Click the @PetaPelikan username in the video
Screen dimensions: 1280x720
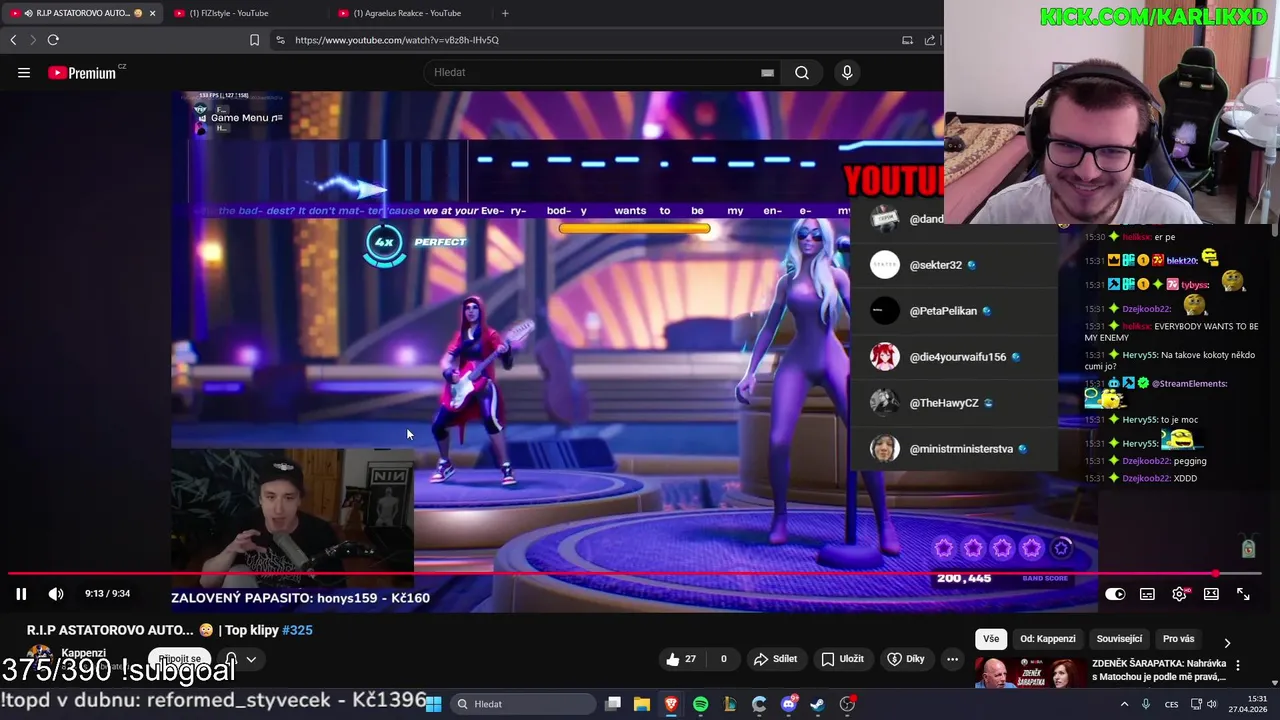tap(943, 311)
